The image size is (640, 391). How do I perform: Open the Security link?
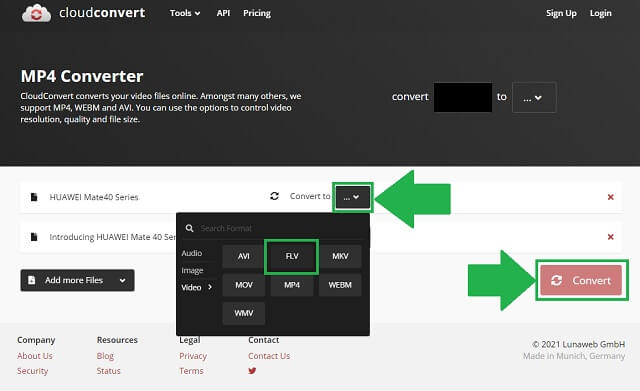(32, 371)
